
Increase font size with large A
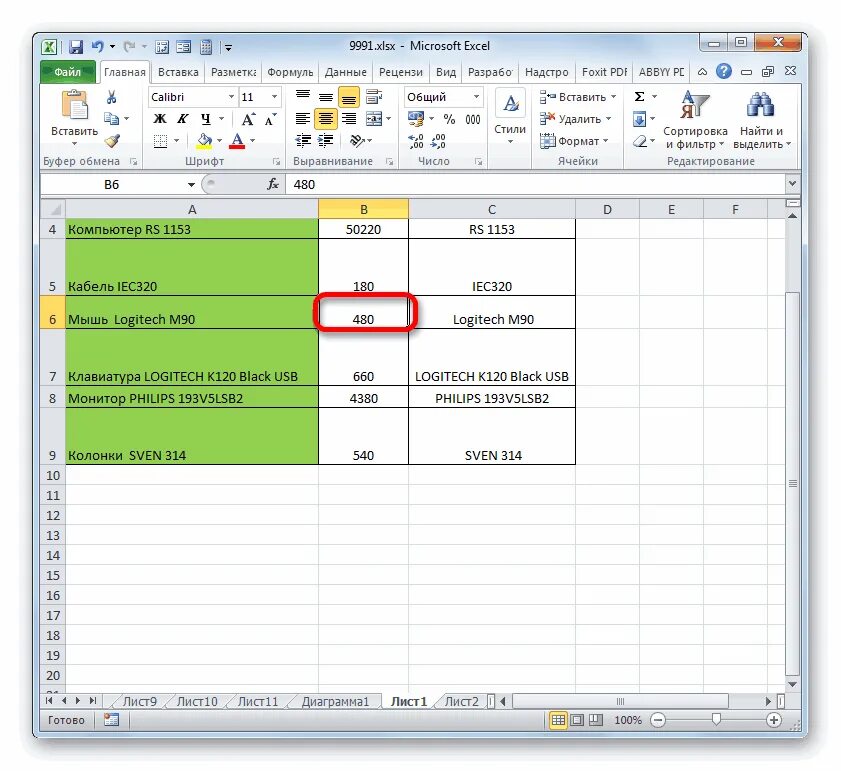[x=248, y=119]
